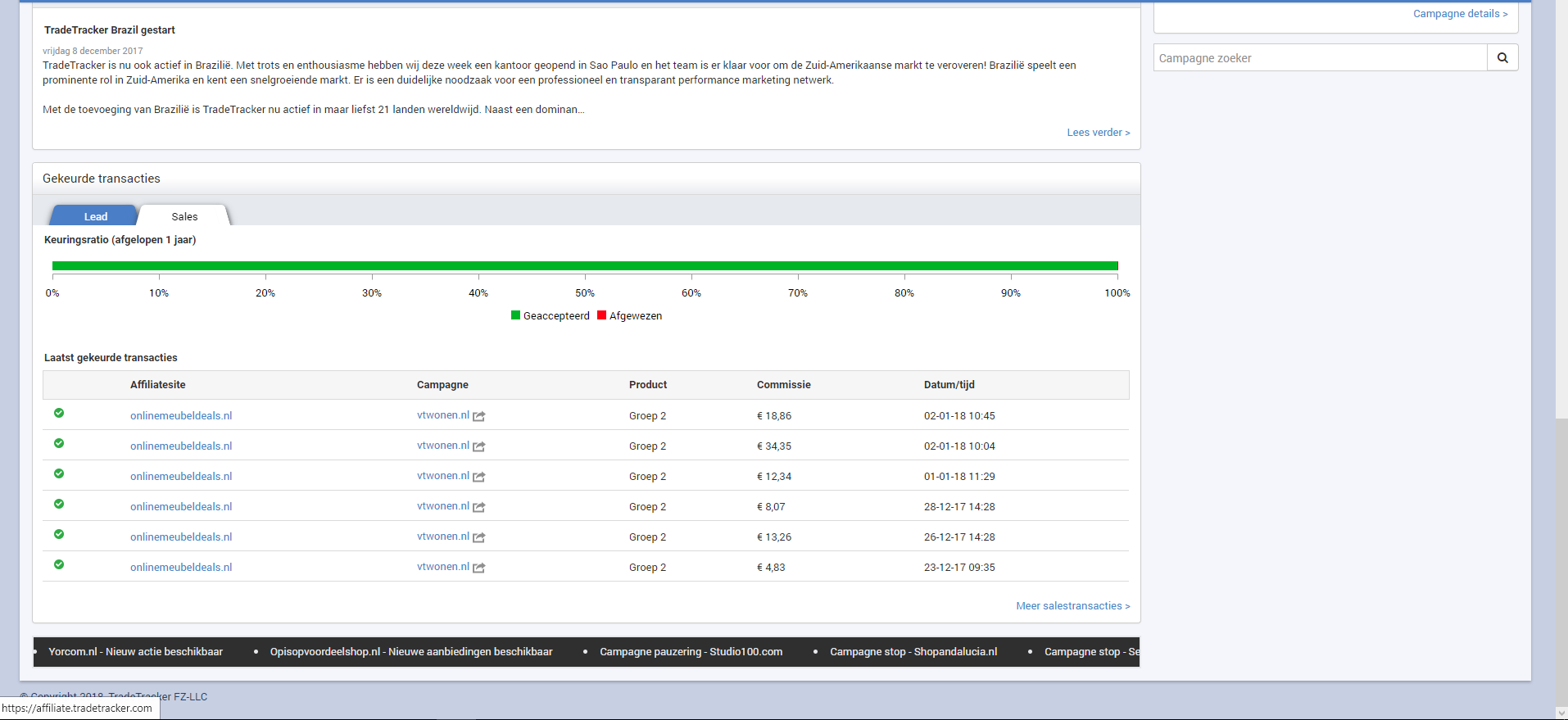Open external link icon for vtwonen.nl €12,34 row
This screenshot has height=720, width=1568.
tap(479, 477)
